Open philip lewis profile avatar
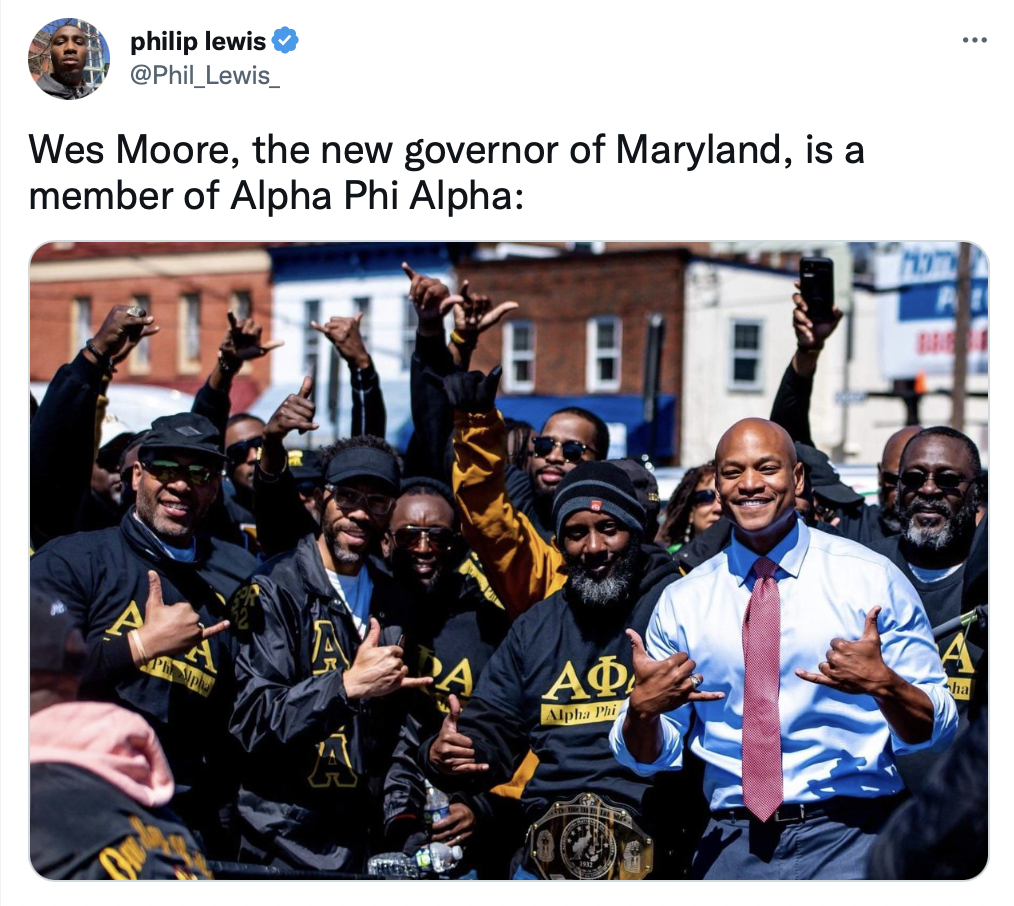The width and height of the screenshot is (1014, 906). click(x=69, y=58)
